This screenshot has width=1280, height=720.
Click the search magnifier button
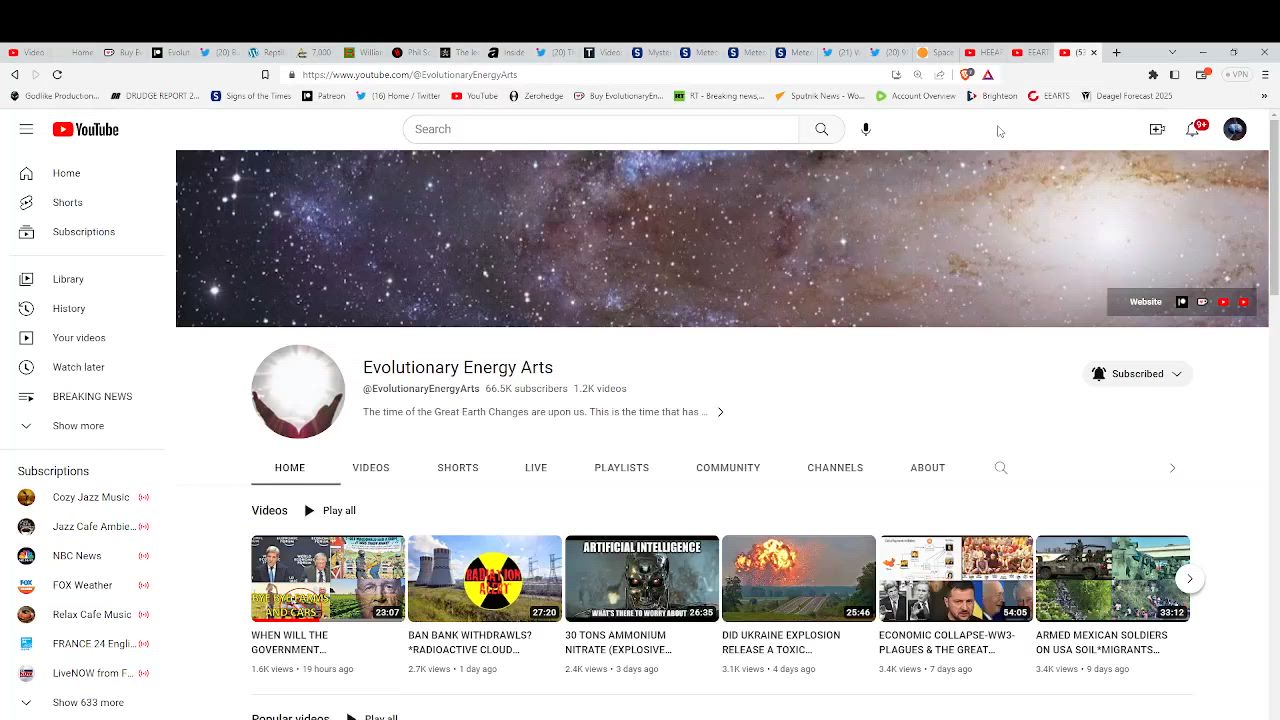coord(821,129)
